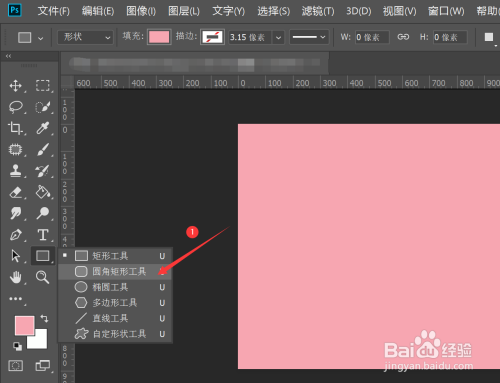Open the 滤镜(T) menu

click(x=318, y=11)
